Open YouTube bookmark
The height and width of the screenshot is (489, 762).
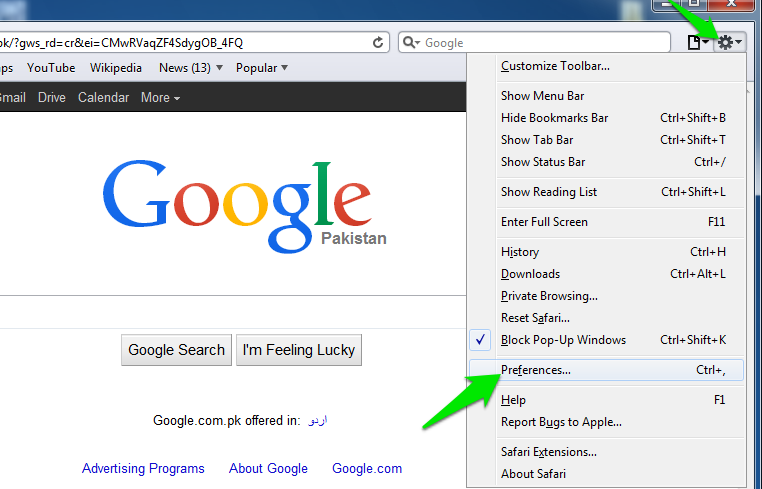[51, 68]
